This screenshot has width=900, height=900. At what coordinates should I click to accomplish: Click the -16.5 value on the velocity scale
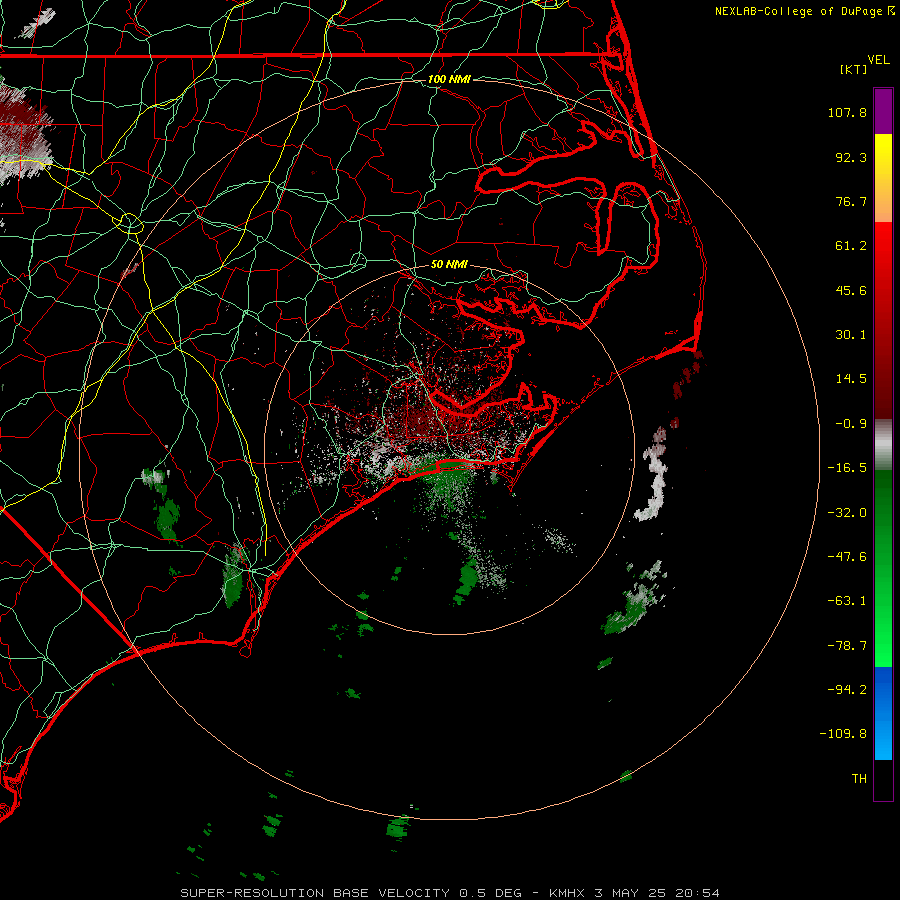[847, 468]
